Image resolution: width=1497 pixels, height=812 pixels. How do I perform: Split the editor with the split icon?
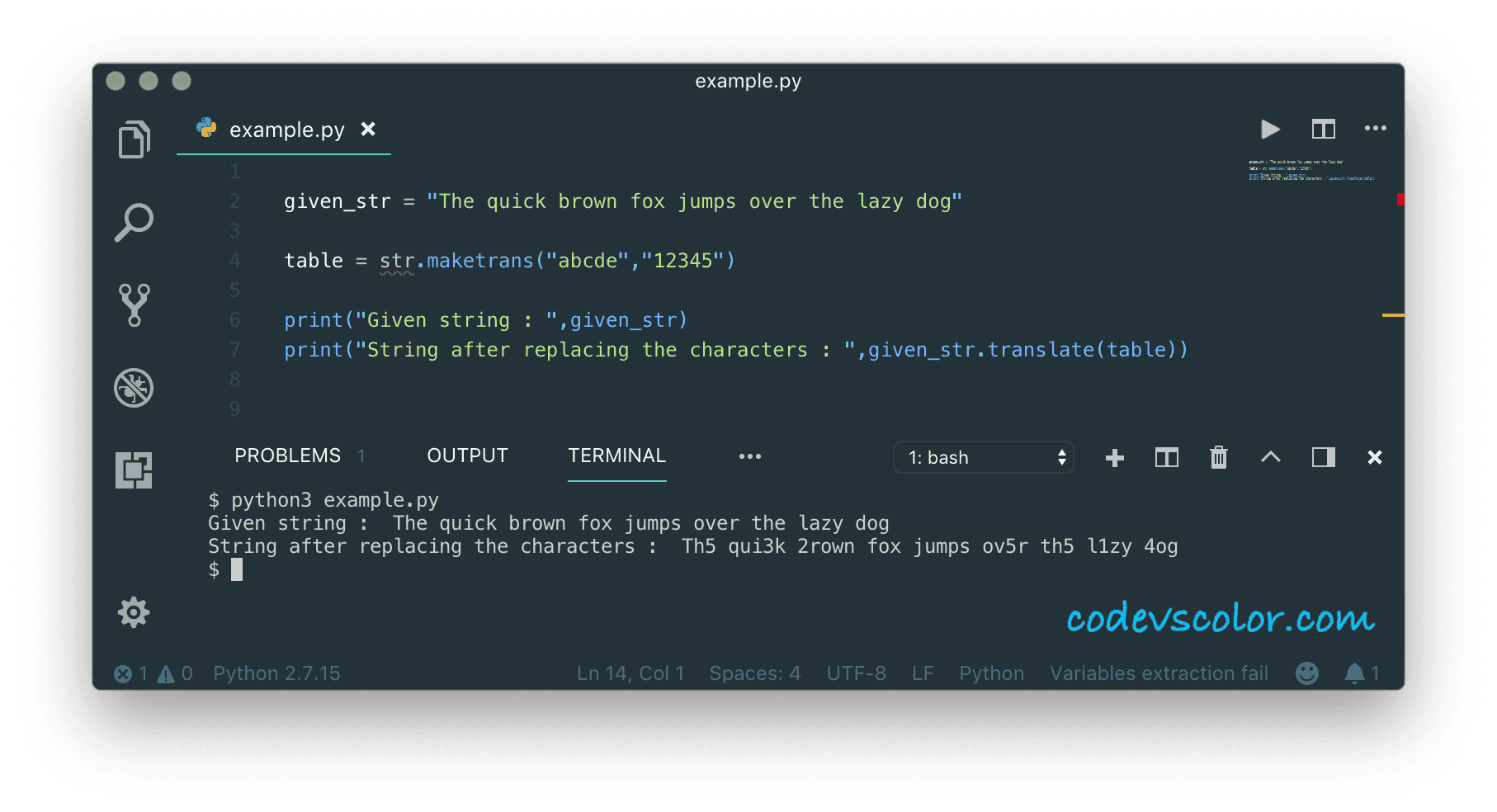pyautogui.click(x=1324, y=130)
